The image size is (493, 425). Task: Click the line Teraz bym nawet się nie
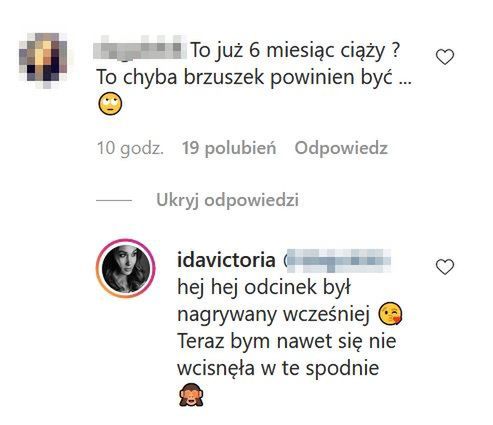287,342
